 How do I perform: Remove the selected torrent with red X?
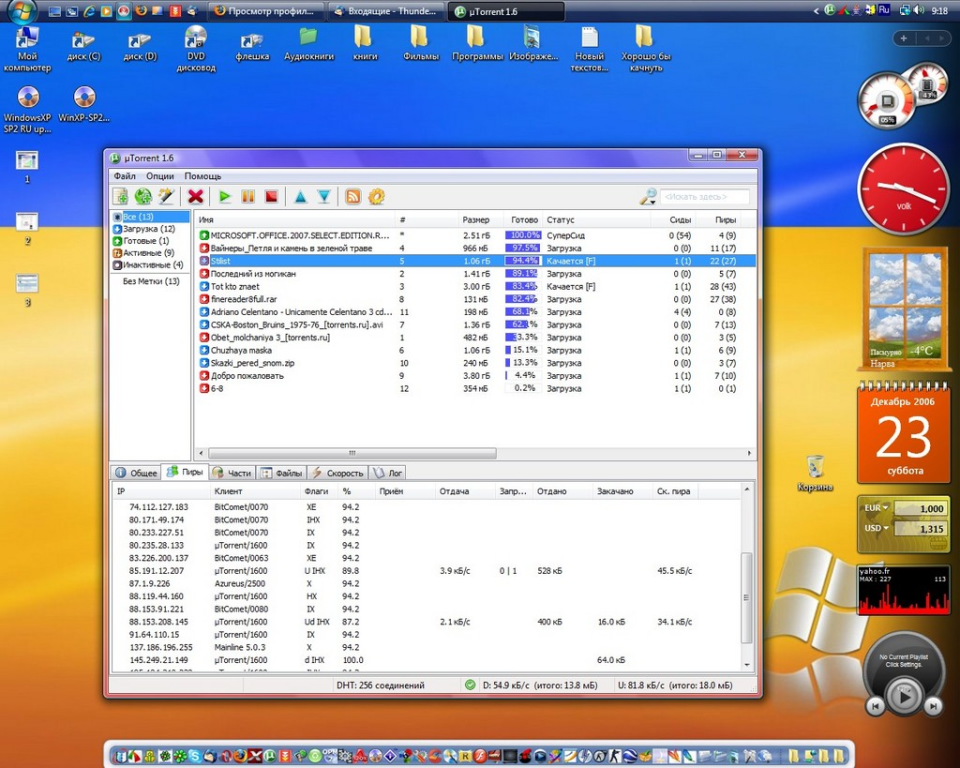click(x=195, y=197)
